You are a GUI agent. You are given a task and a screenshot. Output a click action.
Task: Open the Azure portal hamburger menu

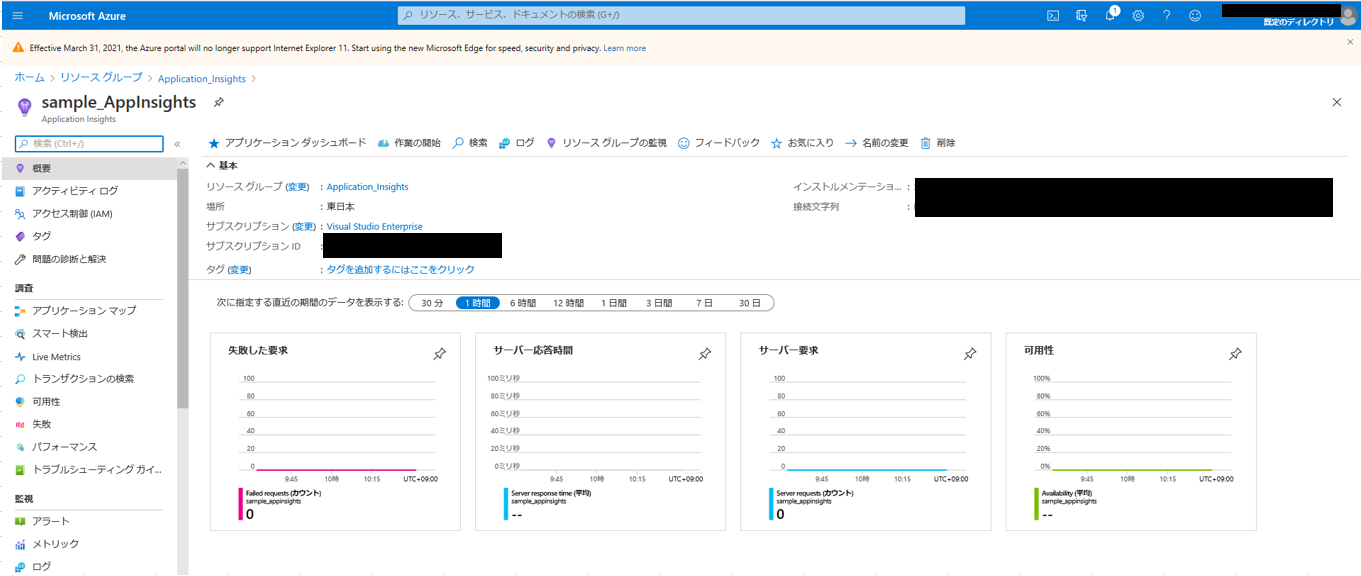tap(17, 15)
